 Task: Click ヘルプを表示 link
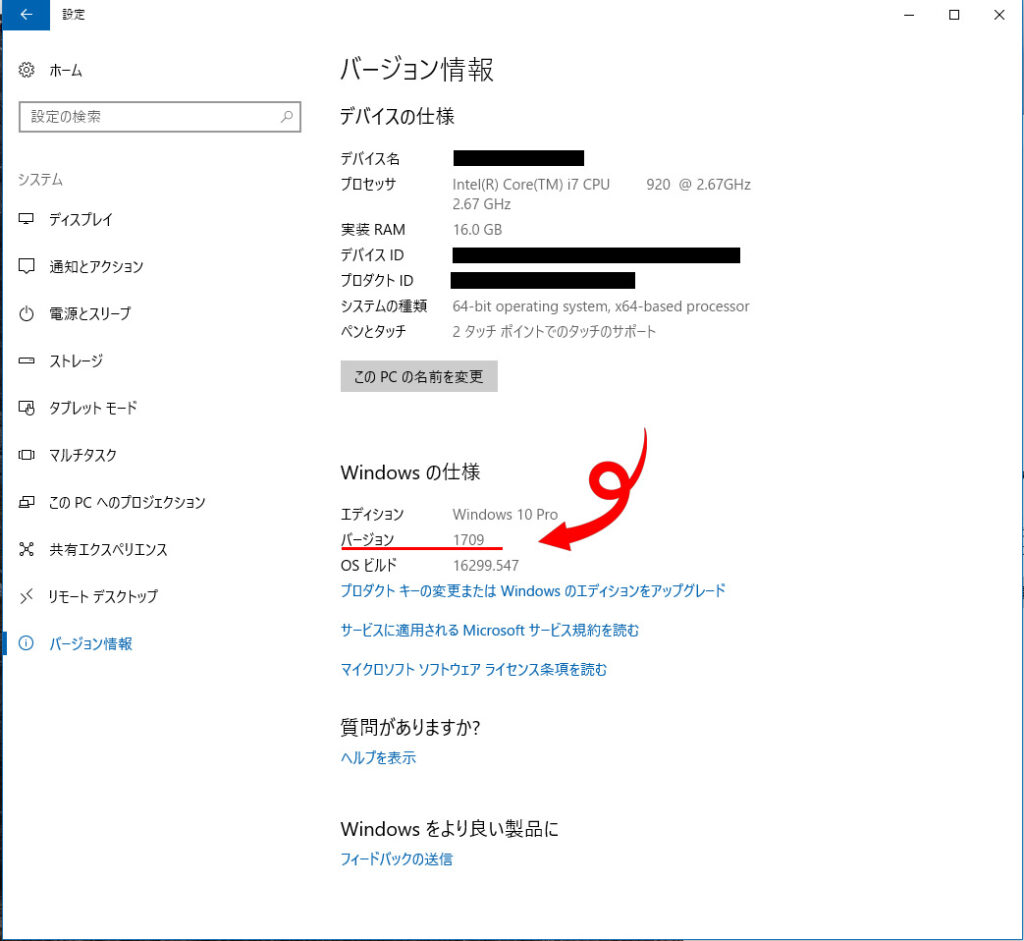[x=378, y=758]
